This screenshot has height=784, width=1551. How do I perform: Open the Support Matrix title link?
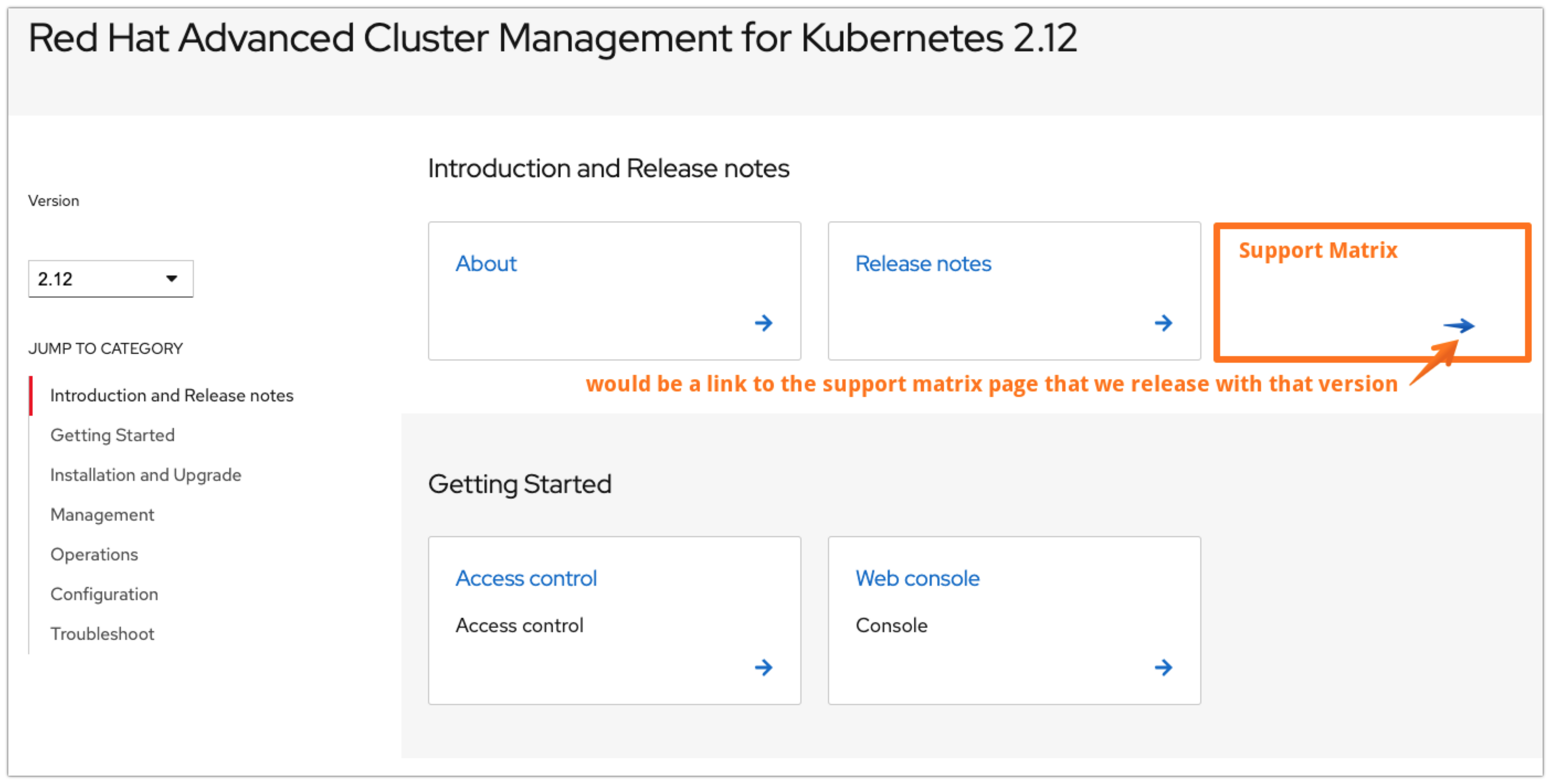click(1317, 250)
